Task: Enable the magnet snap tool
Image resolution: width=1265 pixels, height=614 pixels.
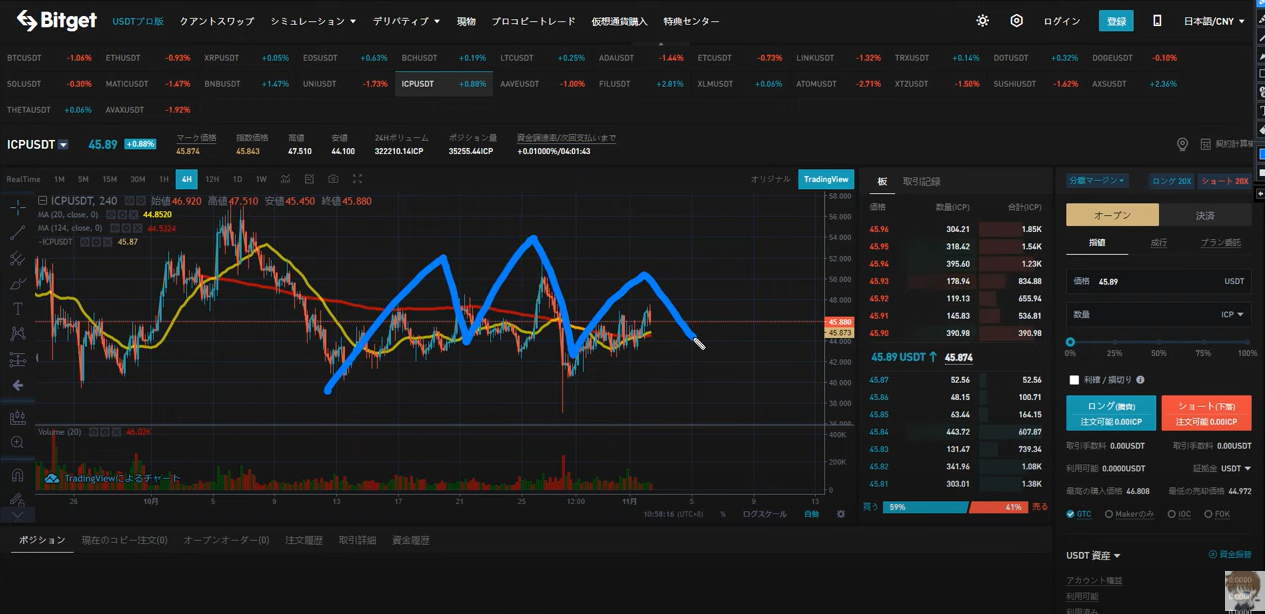Action: pos(17,475)
